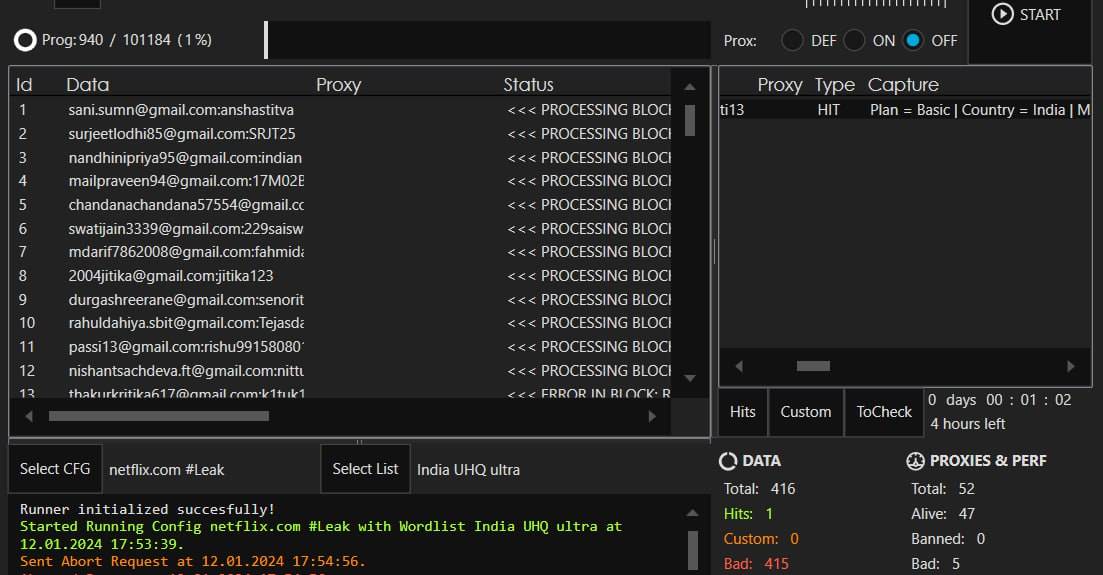1103x575 pixels.
Task: Sort by the Data column header
Action: (87, 85)
